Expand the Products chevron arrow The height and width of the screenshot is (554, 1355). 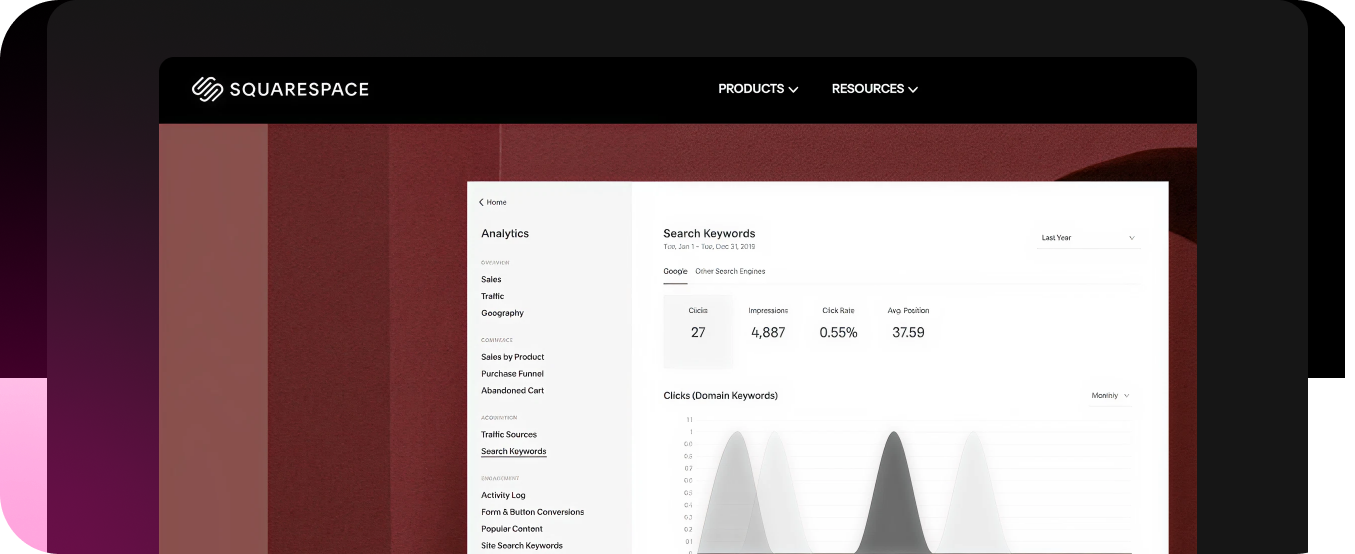(x=793, y=90)
